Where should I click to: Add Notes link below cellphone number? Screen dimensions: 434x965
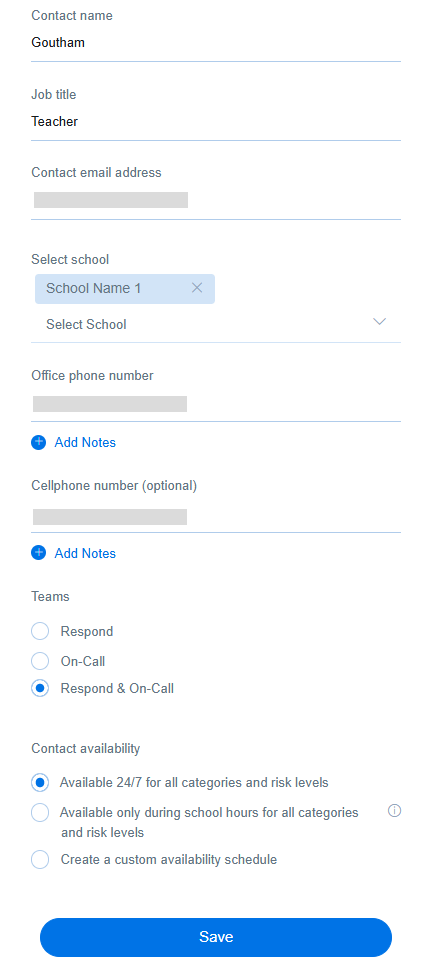pos(85,553)
